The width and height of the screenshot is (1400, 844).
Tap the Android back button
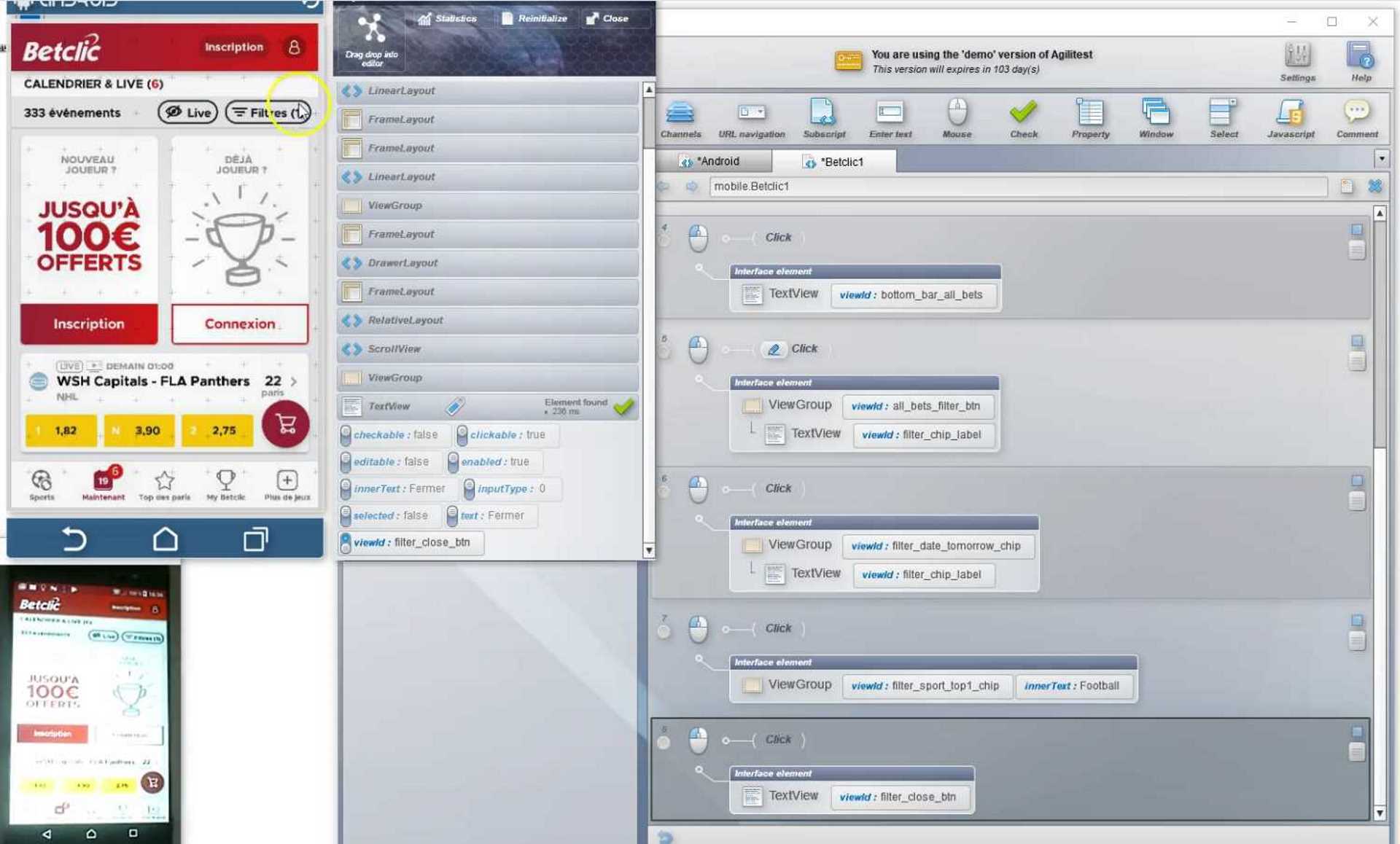click(x=74, y=539)
